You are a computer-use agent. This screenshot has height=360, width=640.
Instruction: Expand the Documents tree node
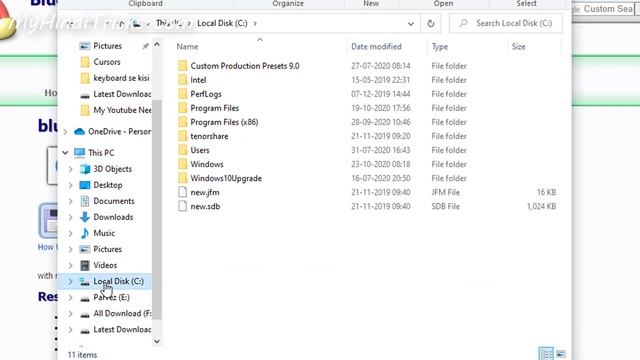[x=70, y=201]
